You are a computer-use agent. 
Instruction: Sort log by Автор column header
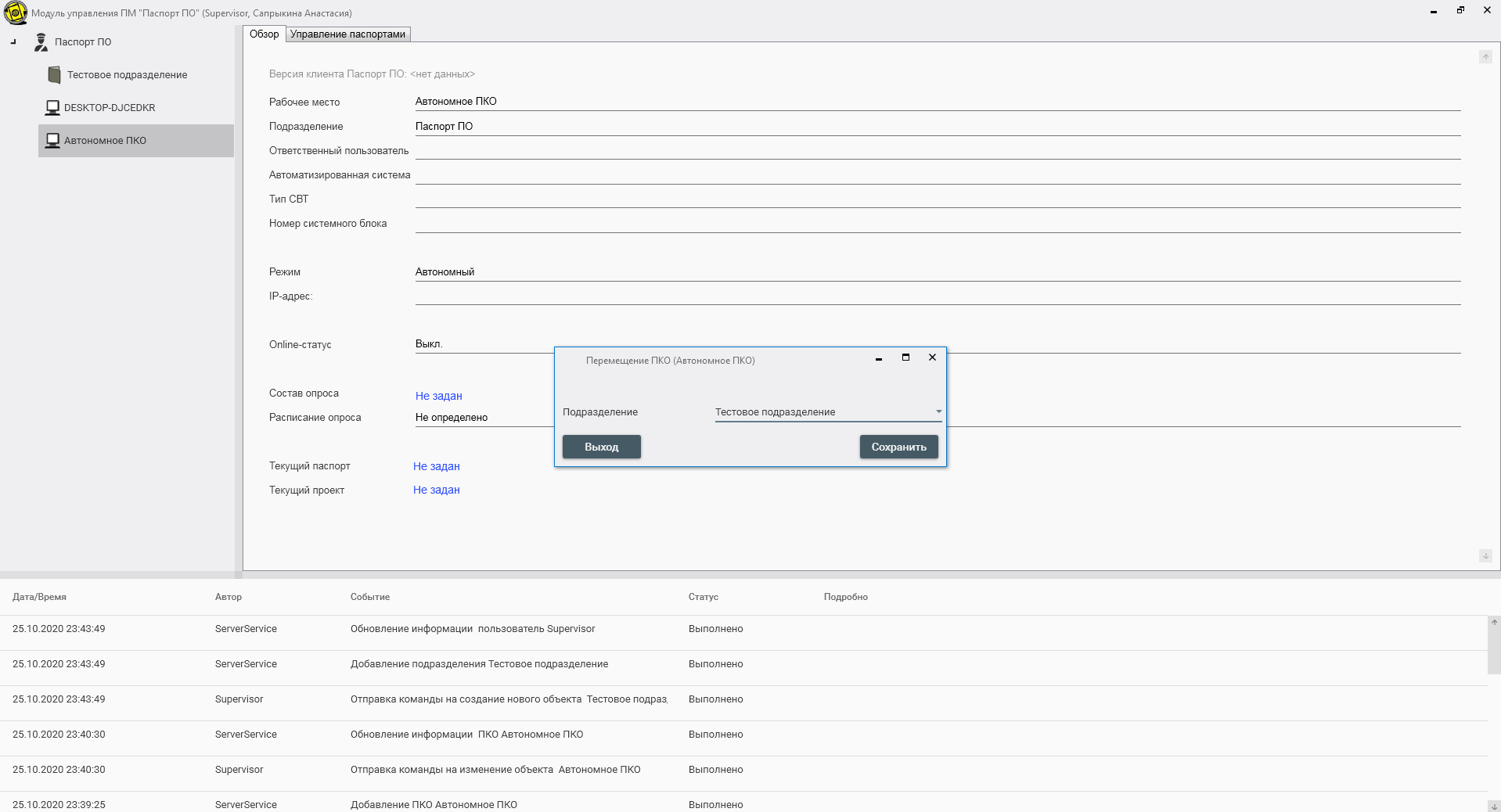[229, 597]
